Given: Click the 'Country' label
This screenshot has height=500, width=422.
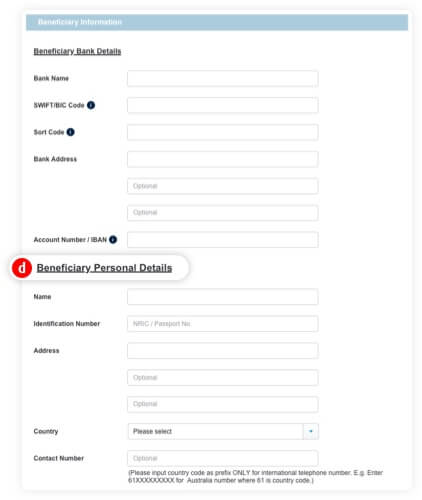Looking at the screenshot, I should pyautogui.click(x=46, y=431).
